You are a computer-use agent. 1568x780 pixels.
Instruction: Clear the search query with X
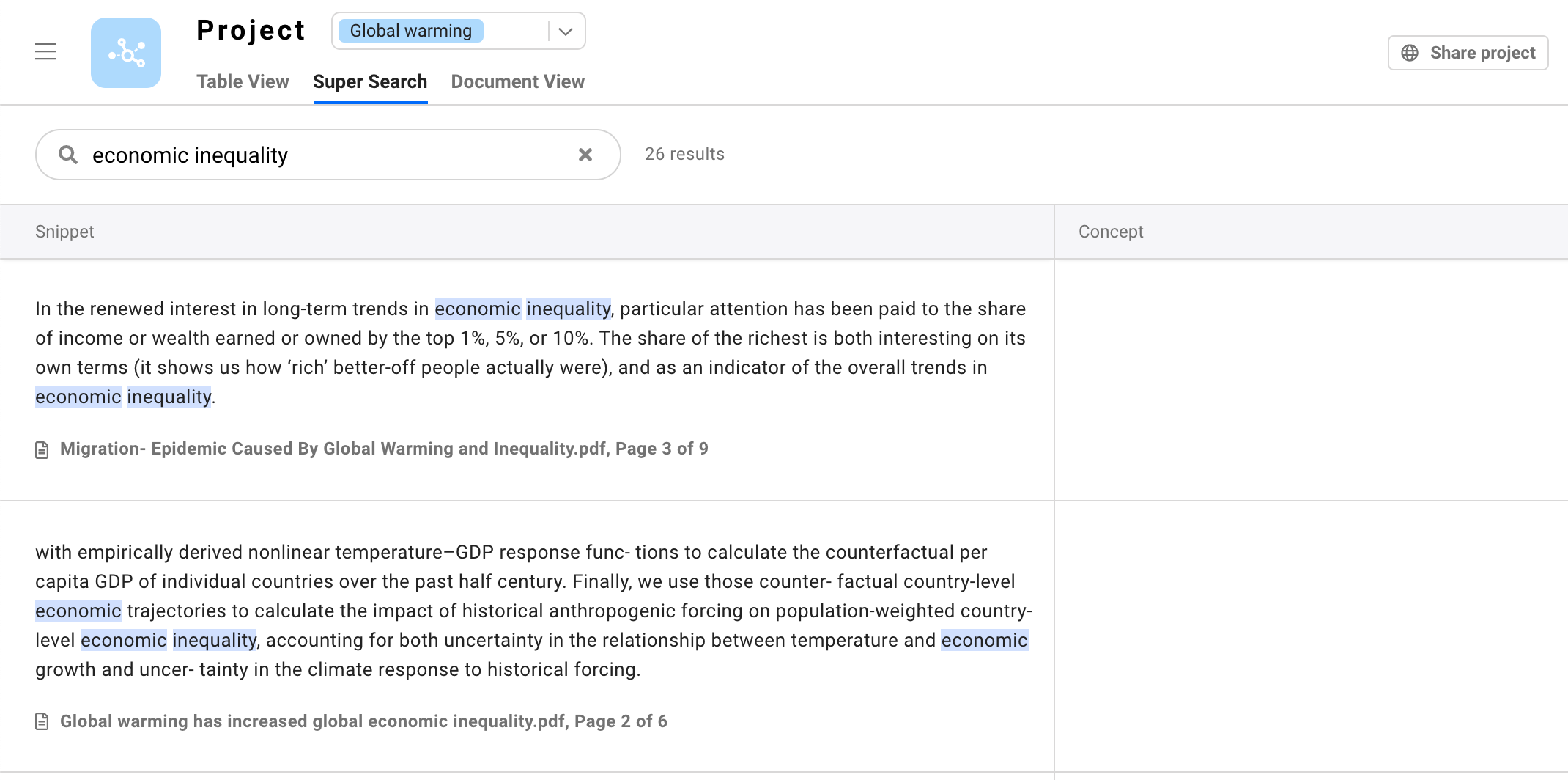[585, 155]
